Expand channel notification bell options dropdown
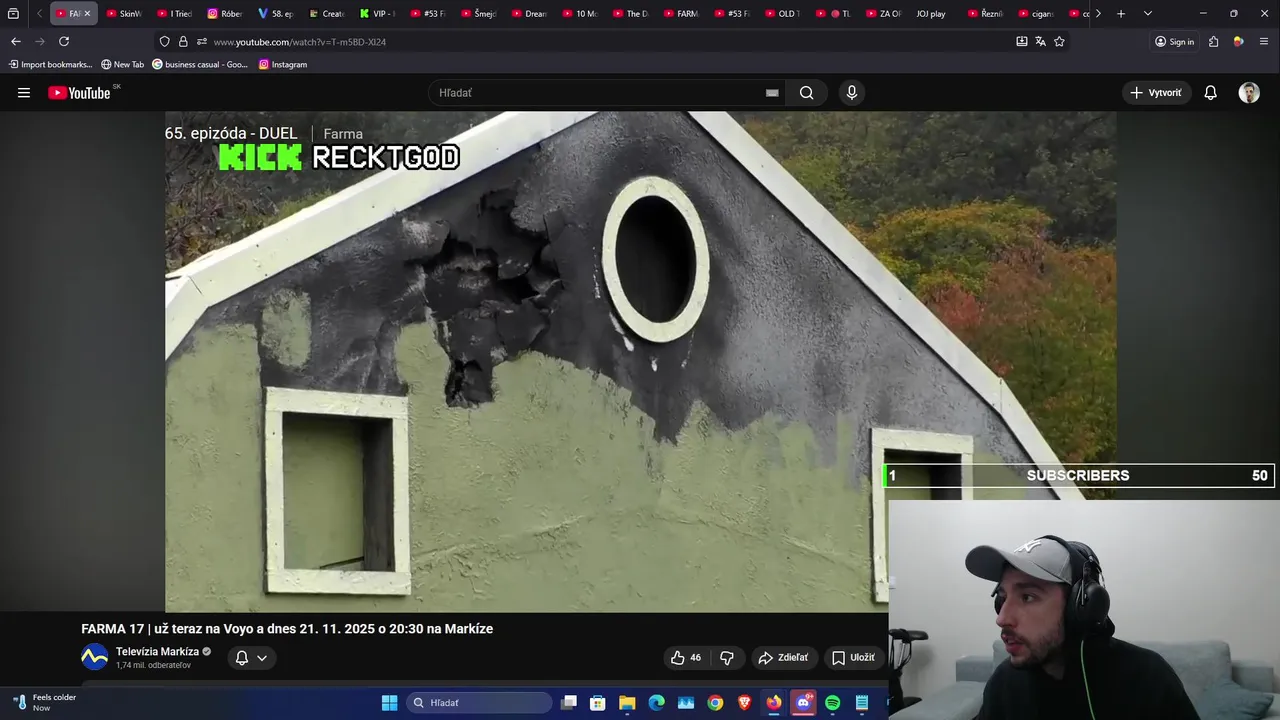 [262, 657]
